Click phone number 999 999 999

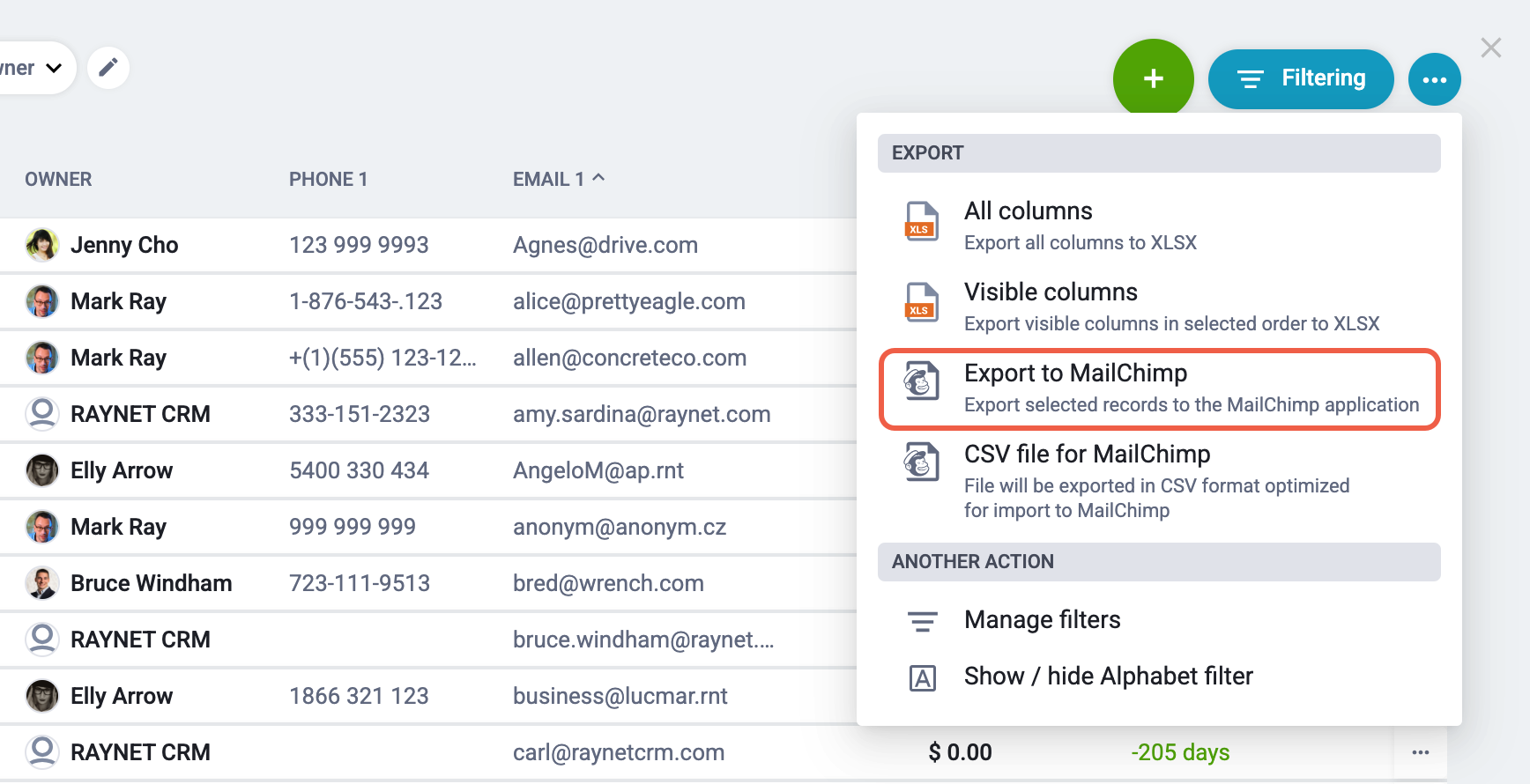pos(353,527)
